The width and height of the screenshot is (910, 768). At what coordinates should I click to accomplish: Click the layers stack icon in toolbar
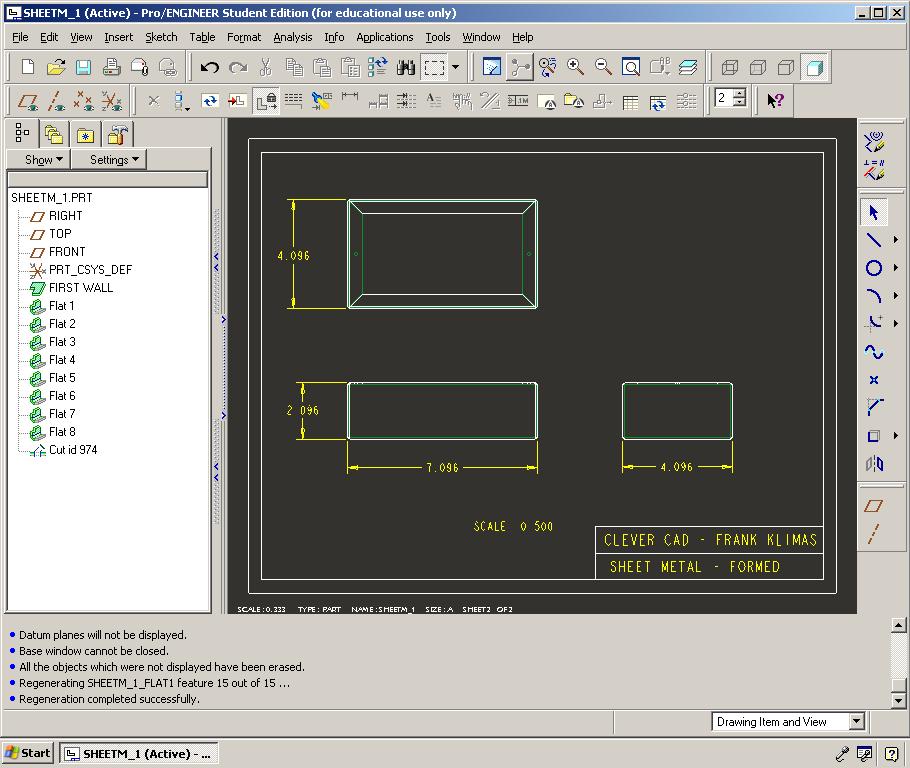pyautogui.click(x=688, y=68)
